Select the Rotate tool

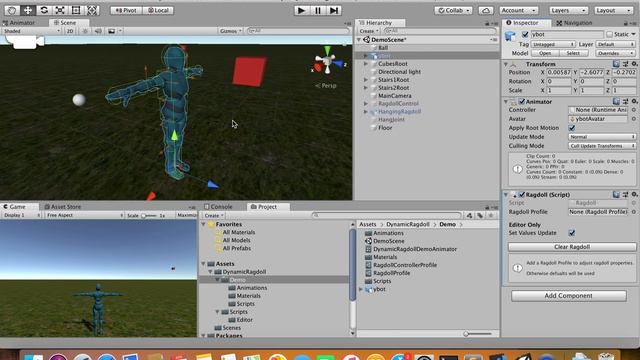tap(44, 10)
